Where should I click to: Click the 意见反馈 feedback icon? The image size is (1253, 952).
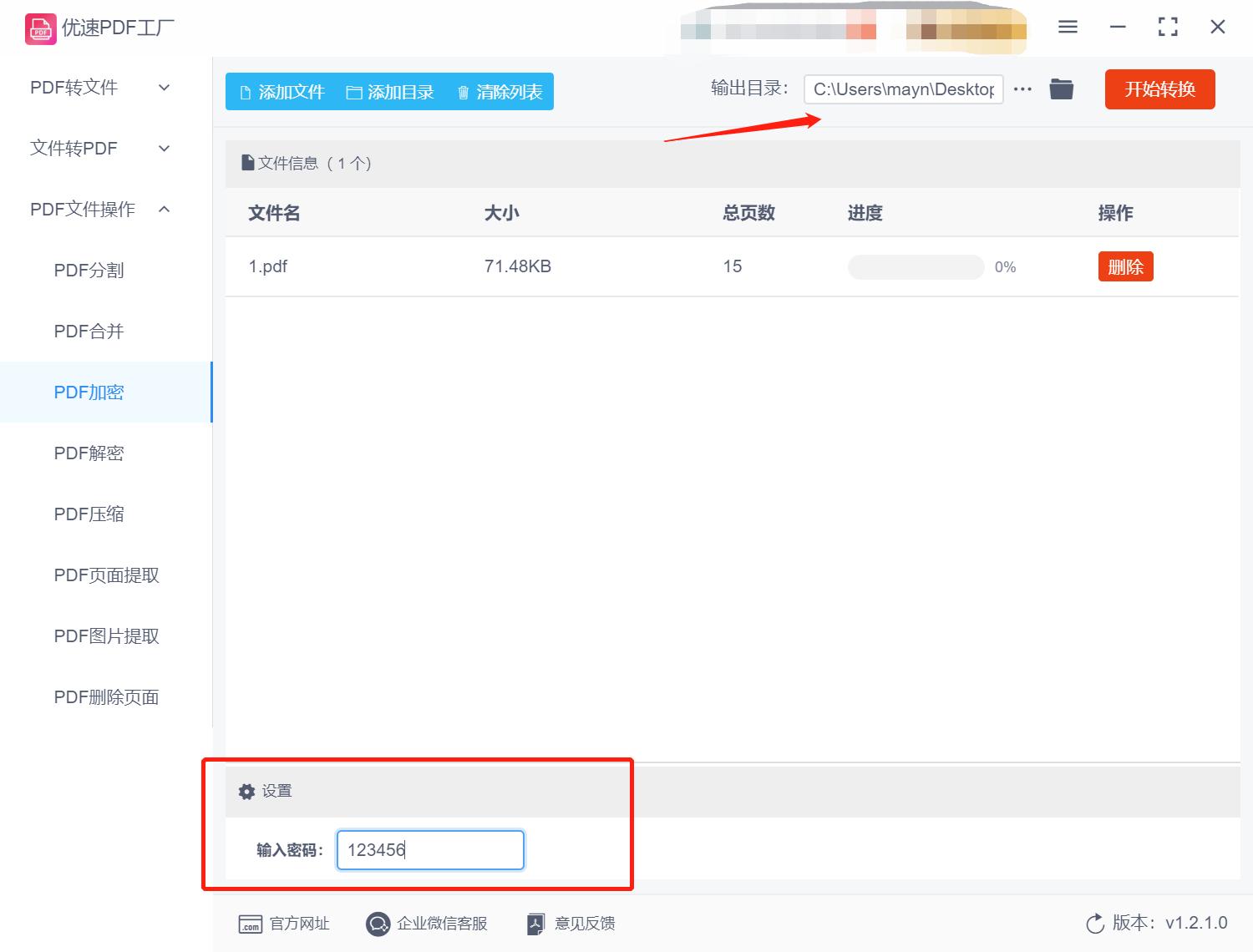click(535, 924)
